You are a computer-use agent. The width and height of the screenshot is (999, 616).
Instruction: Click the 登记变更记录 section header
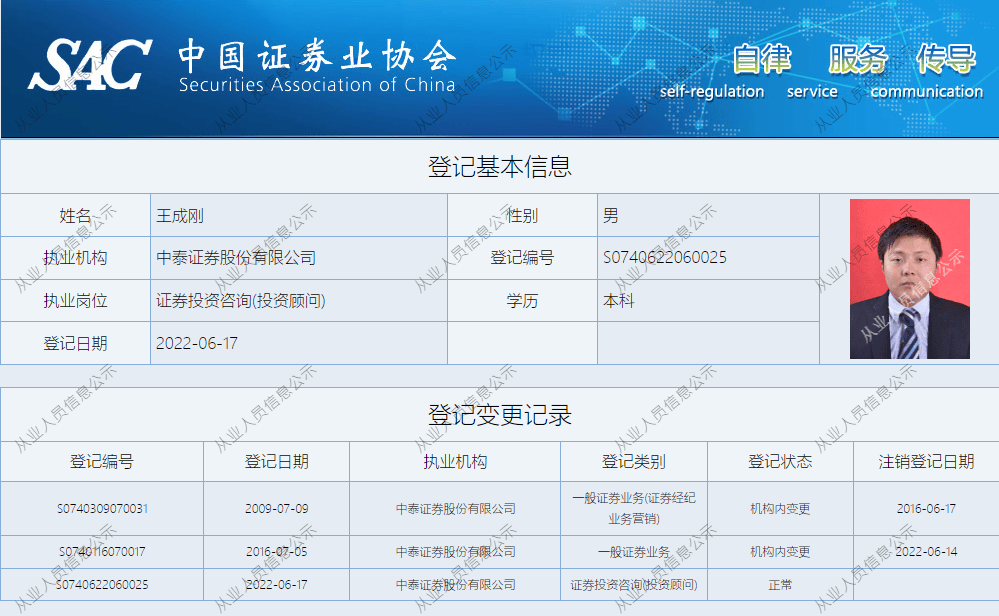coord(499,417)
